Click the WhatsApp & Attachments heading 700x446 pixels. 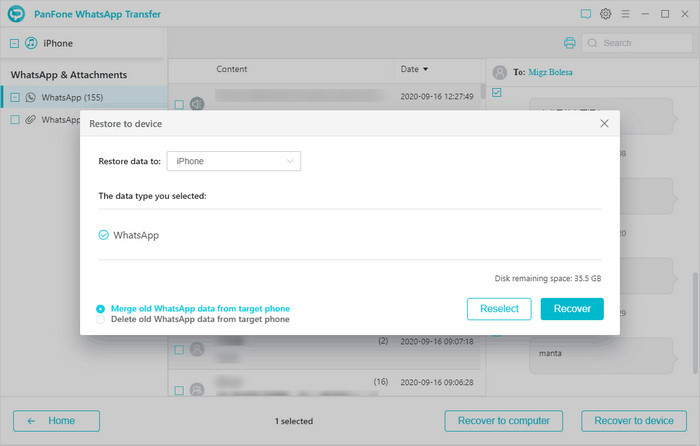coord(69,75)
